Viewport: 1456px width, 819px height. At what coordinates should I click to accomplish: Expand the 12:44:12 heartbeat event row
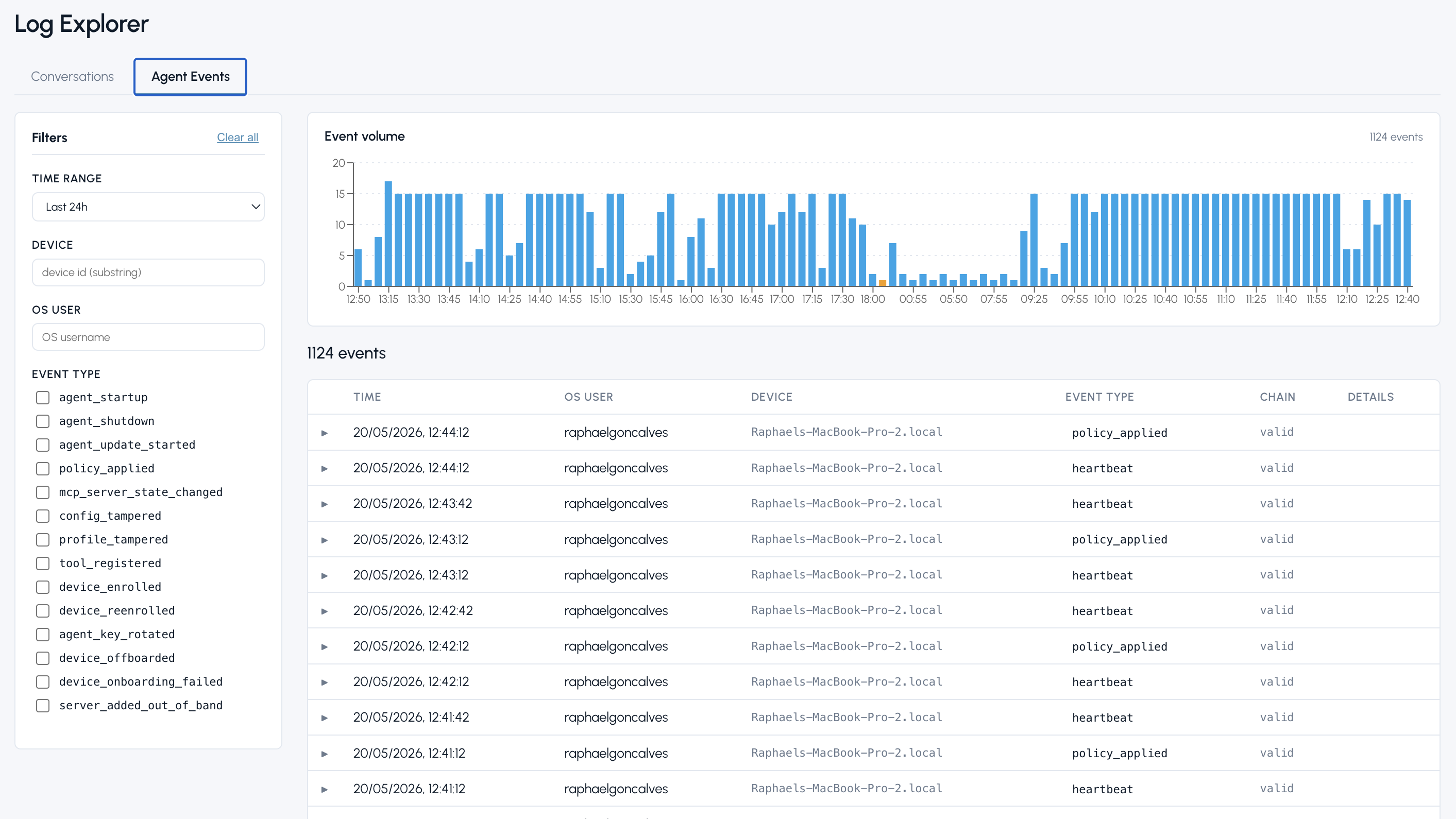click(325, 469)
